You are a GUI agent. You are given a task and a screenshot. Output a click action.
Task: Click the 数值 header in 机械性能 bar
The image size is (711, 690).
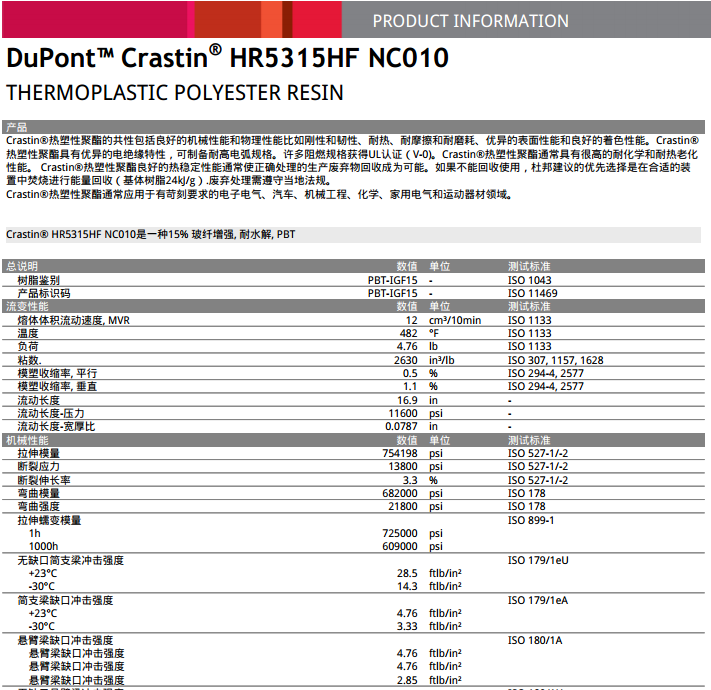(407, 440)
